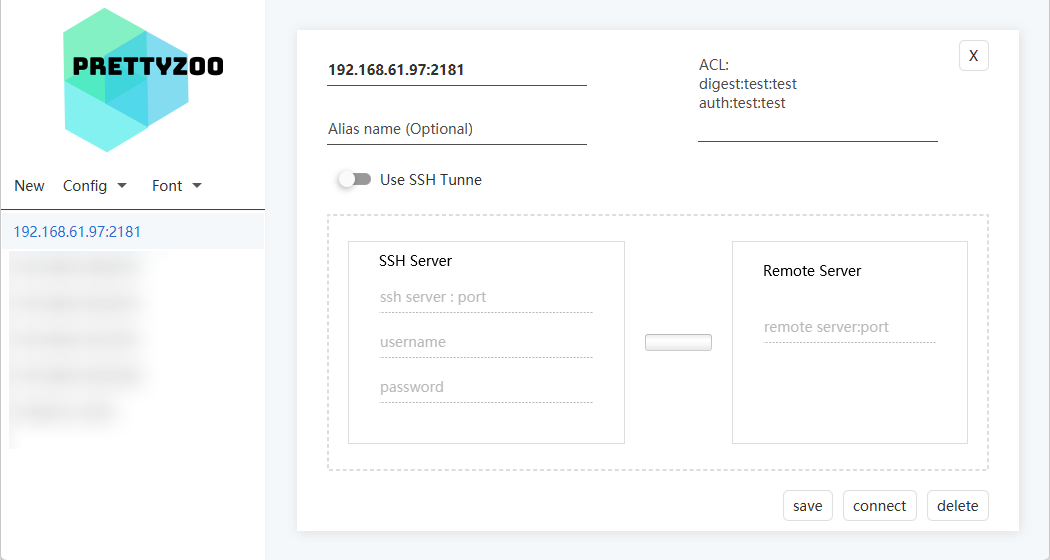Click the PrettyZoo logo
Image resolution: width=1050 pixels, height=560 pixels.
(x=143, y=80)
